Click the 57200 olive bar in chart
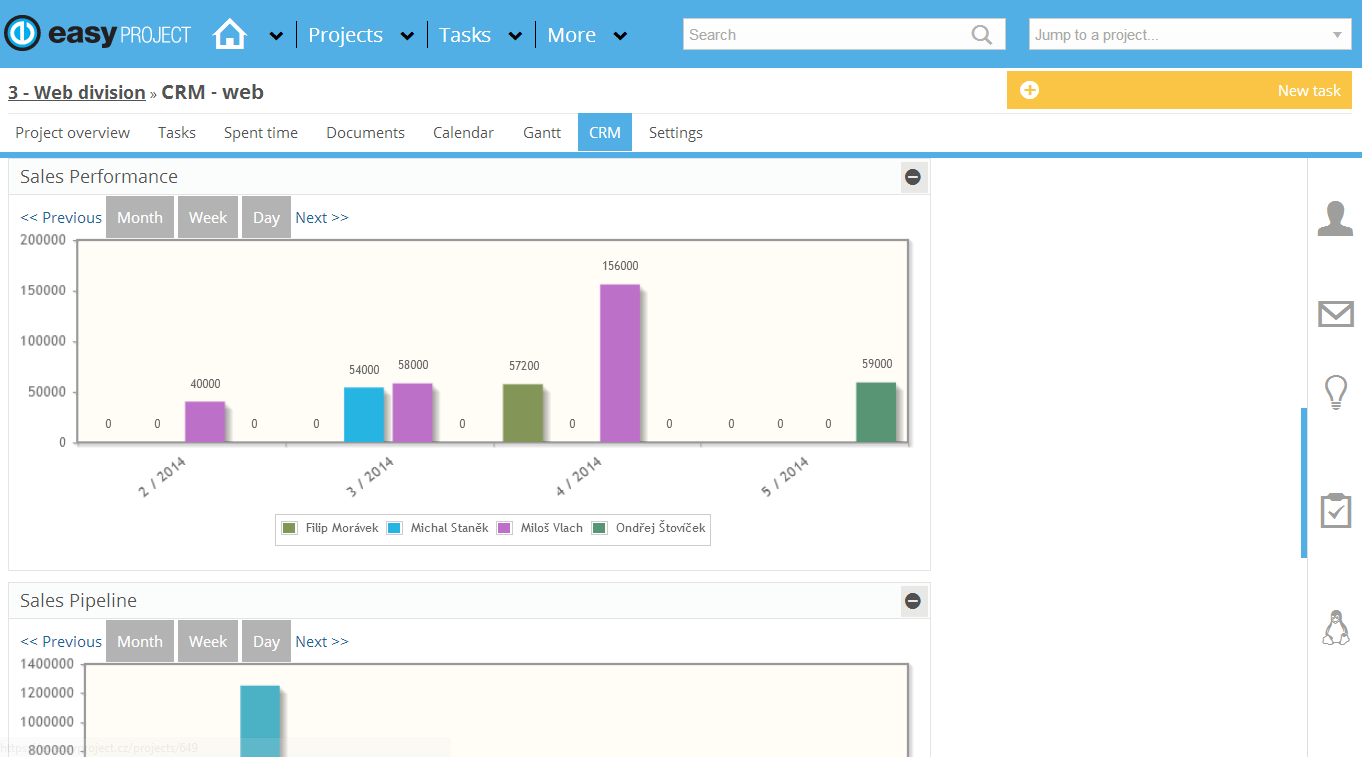1362x757 pixels. 523,413
